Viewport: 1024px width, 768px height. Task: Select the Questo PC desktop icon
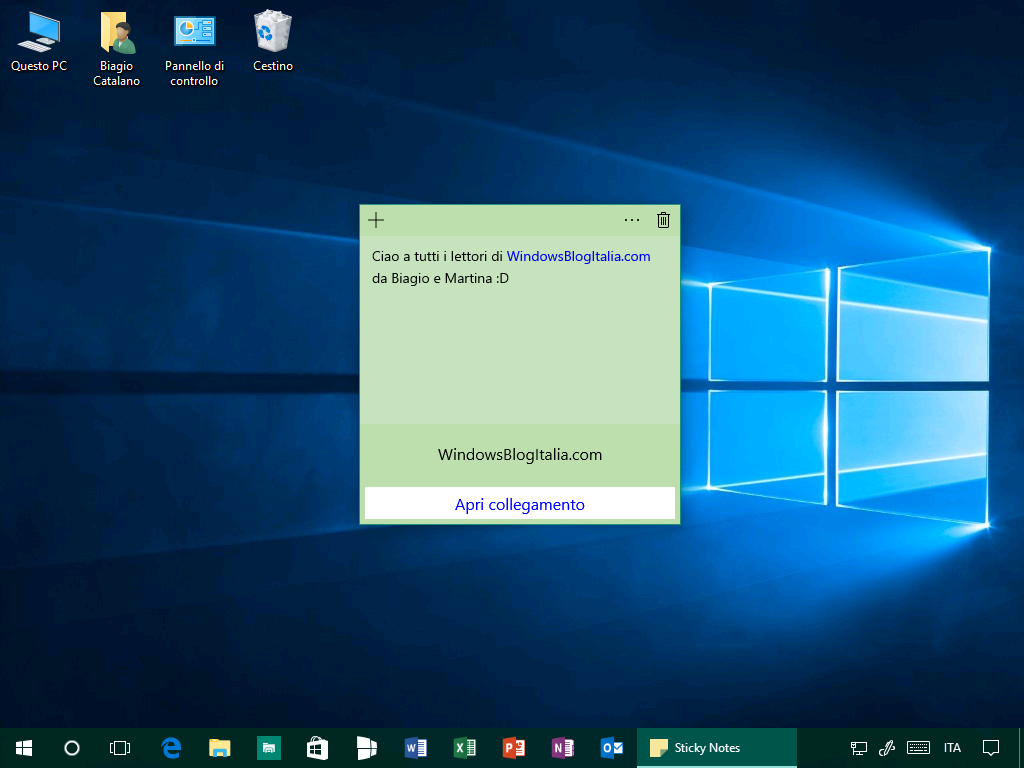pyautogui.click(x=39, y=42)
